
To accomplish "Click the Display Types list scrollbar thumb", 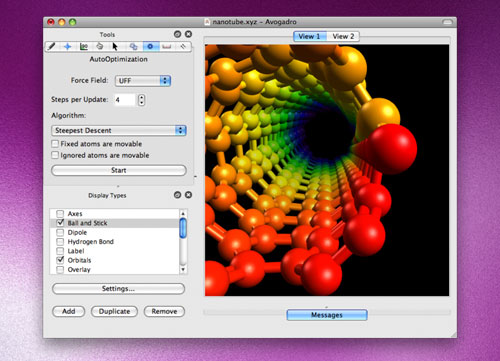I will point(183,228).
